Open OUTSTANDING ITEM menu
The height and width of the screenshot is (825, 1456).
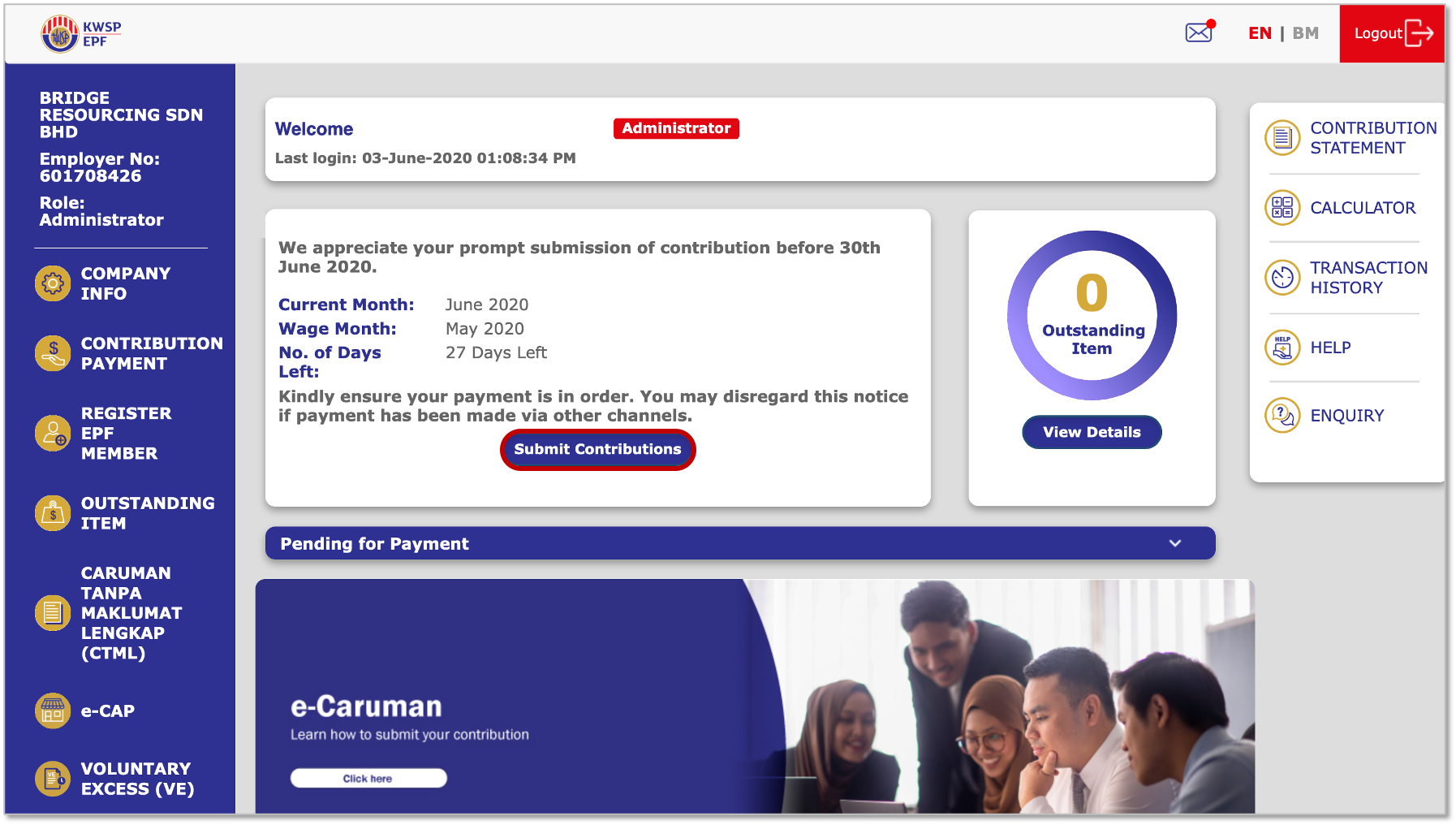pyautogui.click(x=148, y=513)
